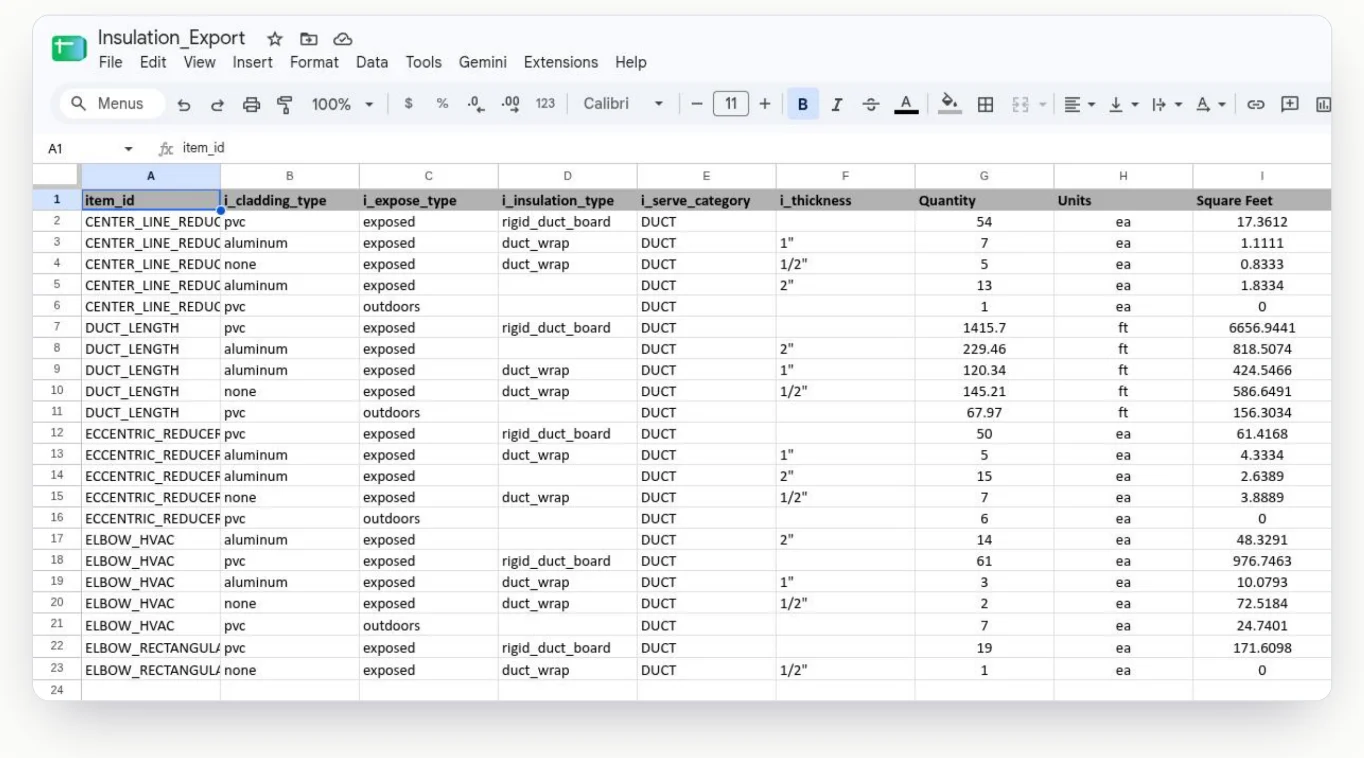
Task: Toggle bold formatting
Action: pyautogui.click(x=802, y=104)
